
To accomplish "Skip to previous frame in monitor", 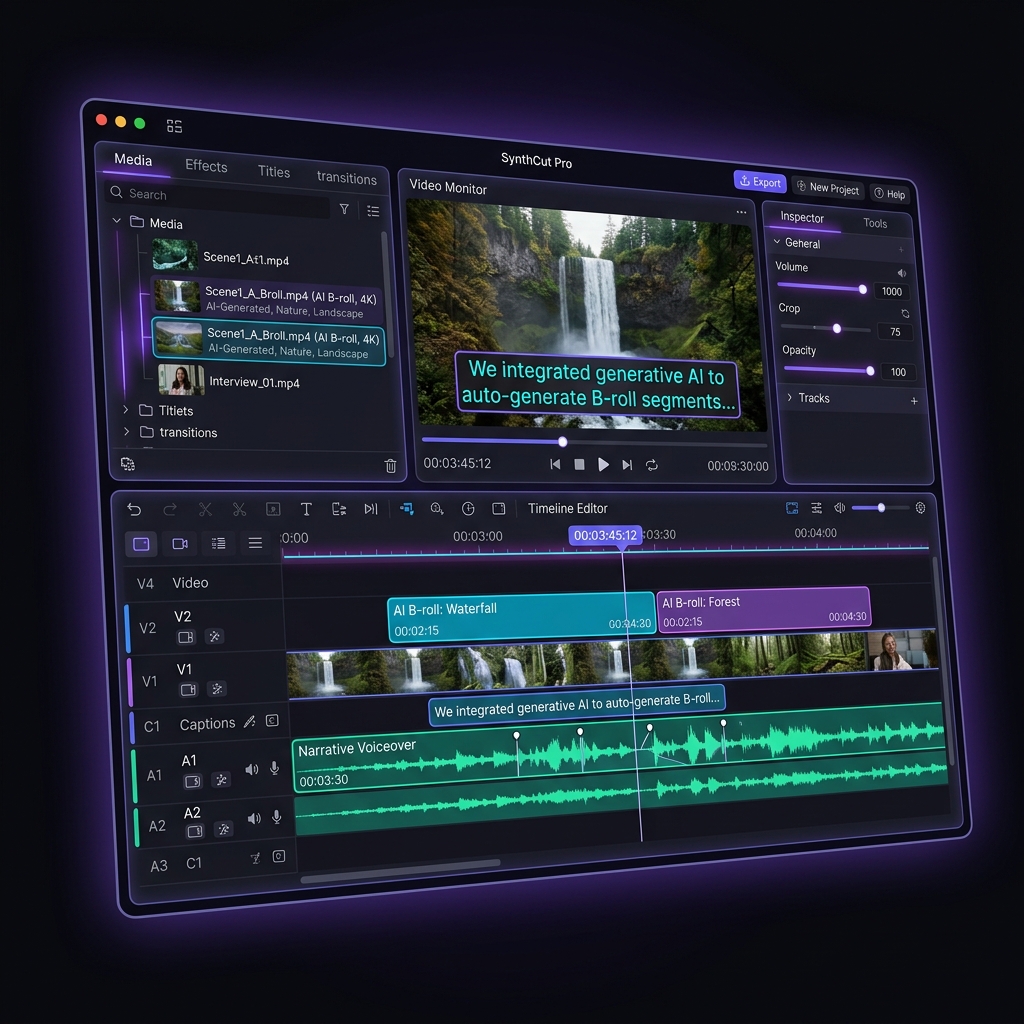I will pyautogui.click(x=555, y=464).
